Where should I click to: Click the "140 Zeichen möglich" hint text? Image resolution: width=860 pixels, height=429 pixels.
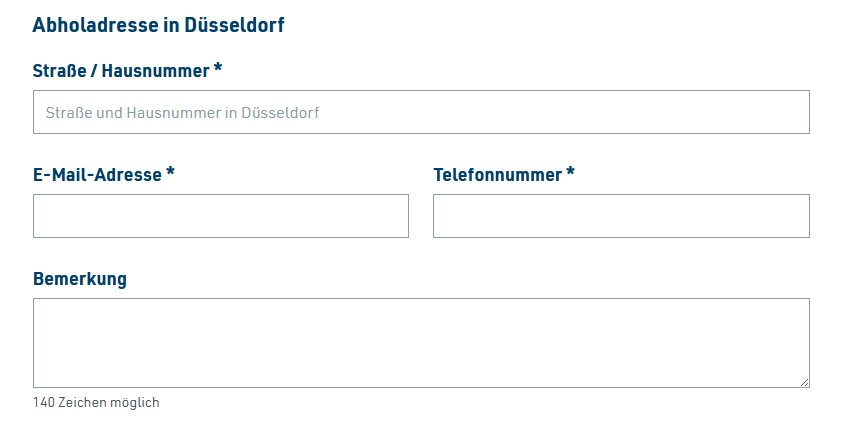point(96,403)
